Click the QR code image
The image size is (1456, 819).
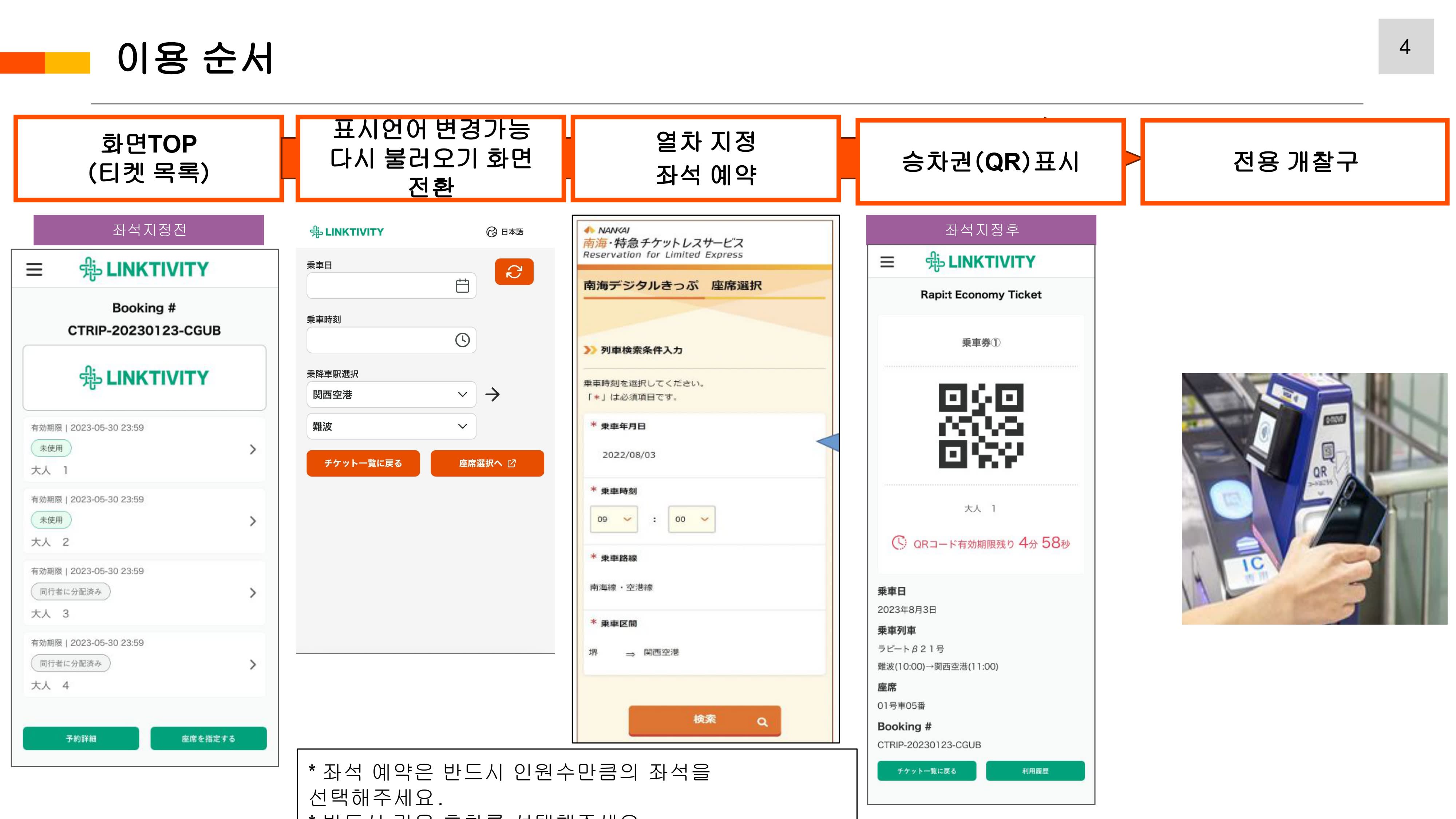981,426
